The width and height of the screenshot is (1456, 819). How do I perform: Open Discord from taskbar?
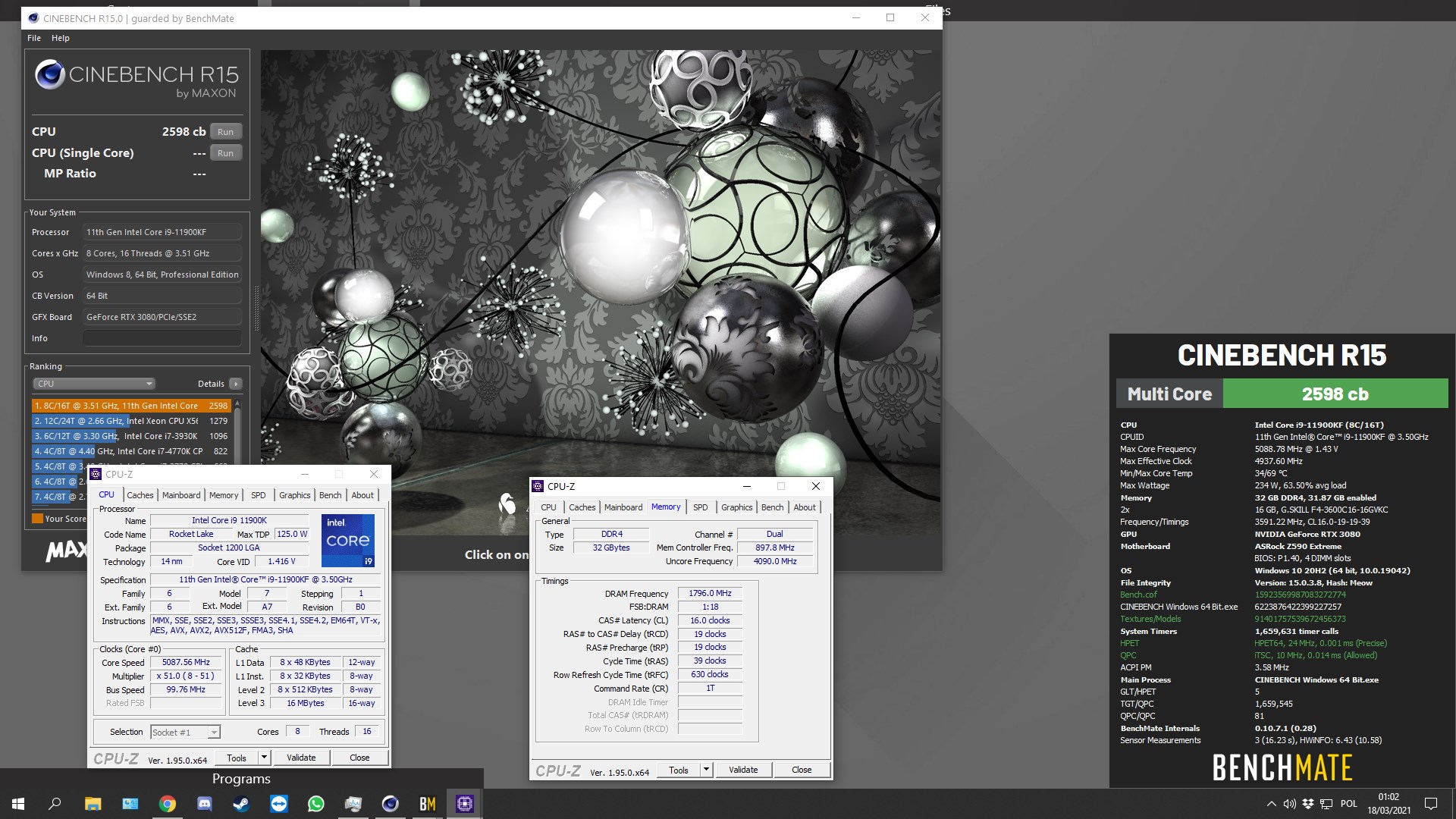pyautogui.click(x=205, y=804)
